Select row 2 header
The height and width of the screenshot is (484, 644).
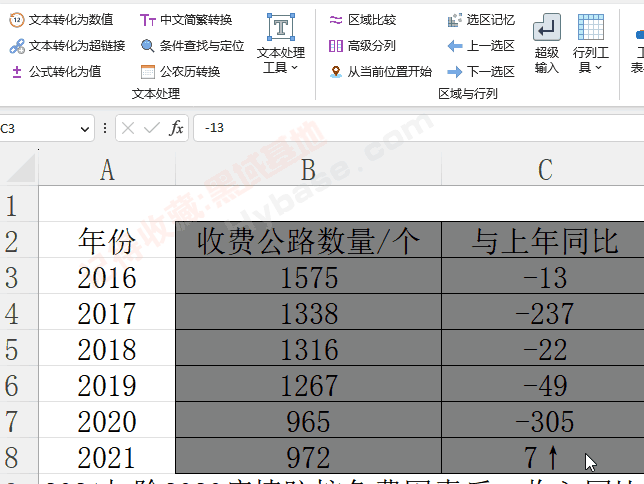pyautogui.click(x=19, y=240)
